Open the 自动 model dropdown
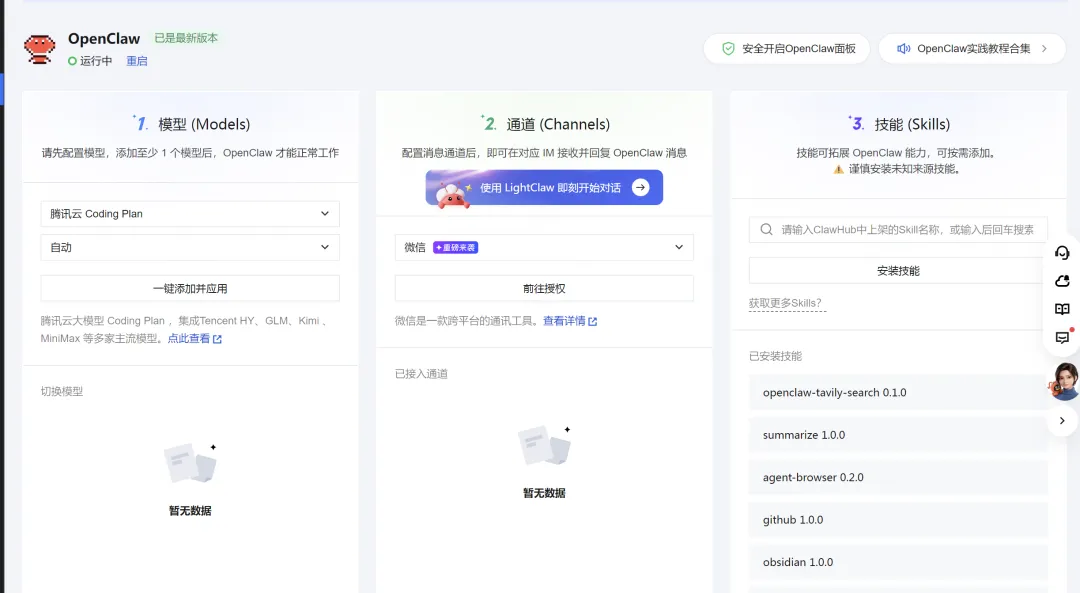The width and height of the screenshot is (1080, 593). coord(190,247)
